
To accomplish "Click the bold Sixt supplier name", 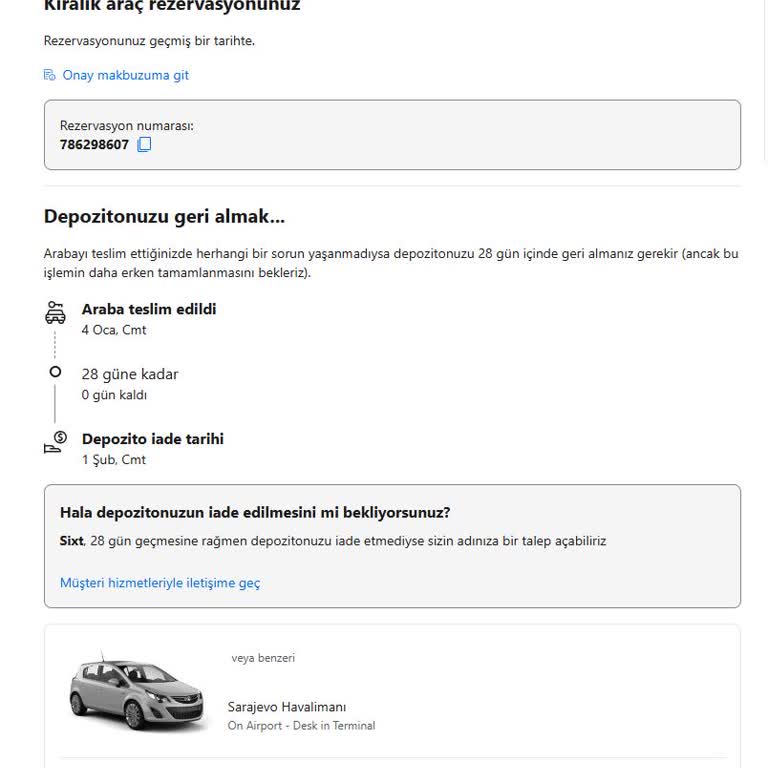I will click(72, 541).
